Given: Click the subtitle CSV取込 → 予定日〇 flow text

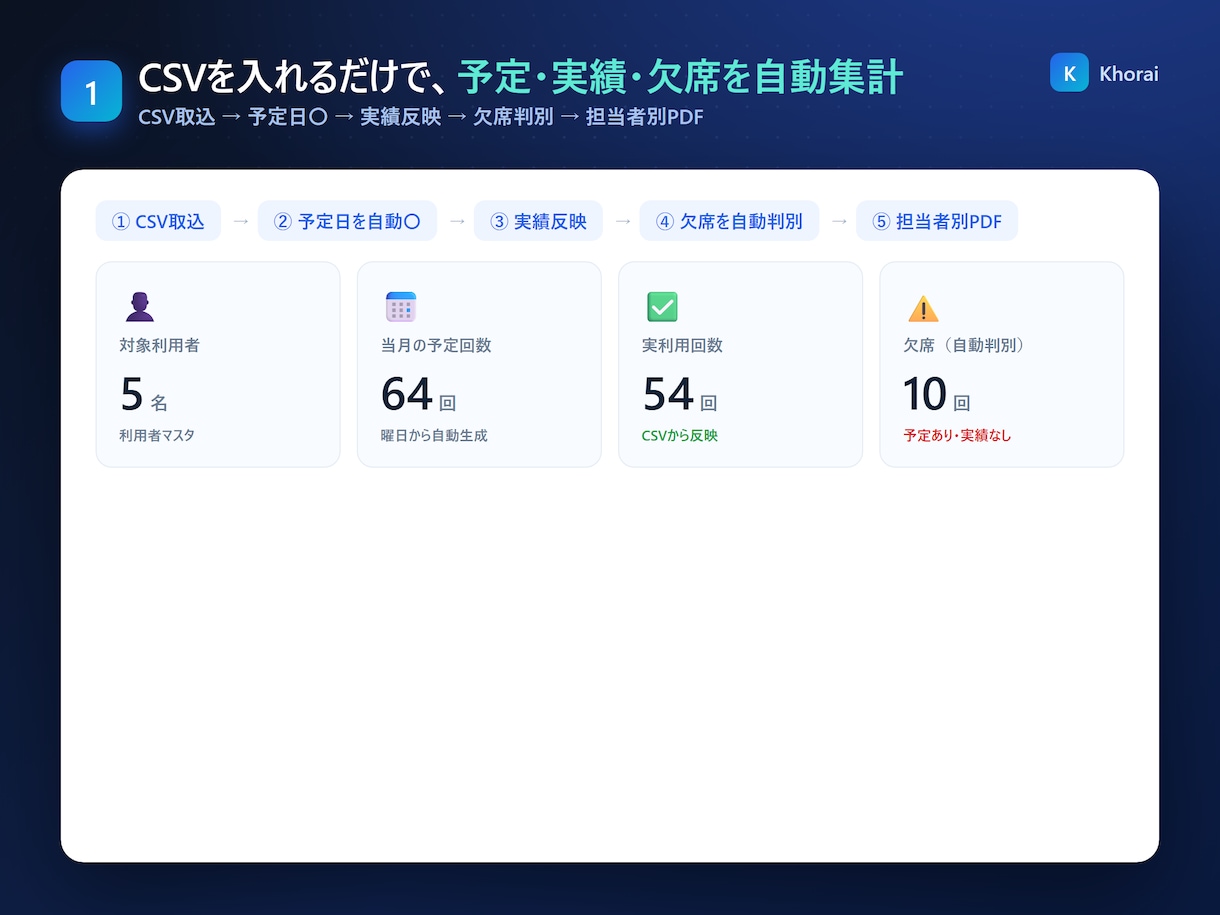Looking at the screenshot, I should coord(421,117).
